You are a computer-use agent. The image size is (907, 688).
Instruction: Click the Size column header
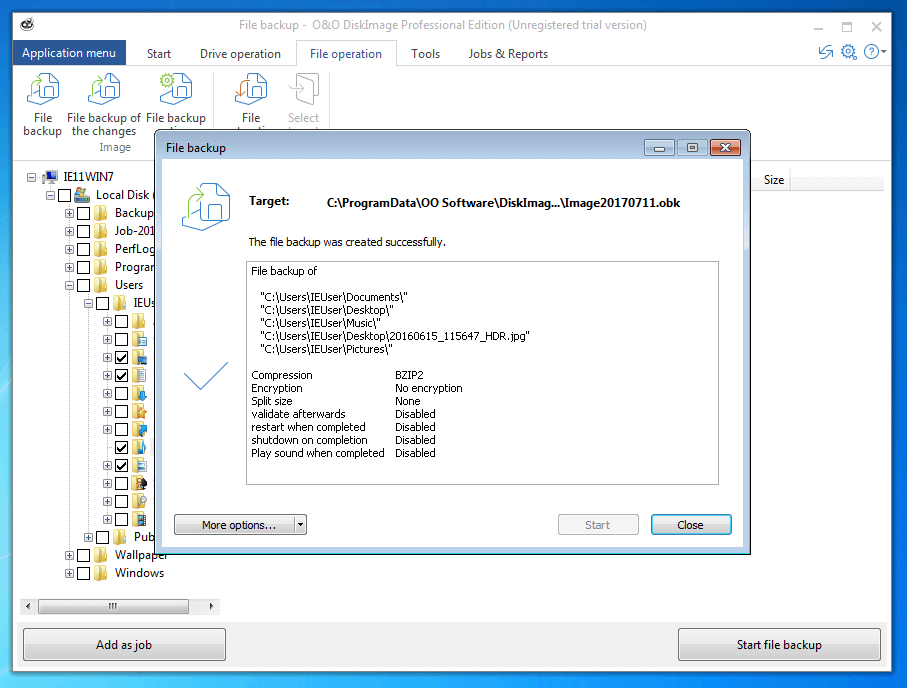pos(774,180)
